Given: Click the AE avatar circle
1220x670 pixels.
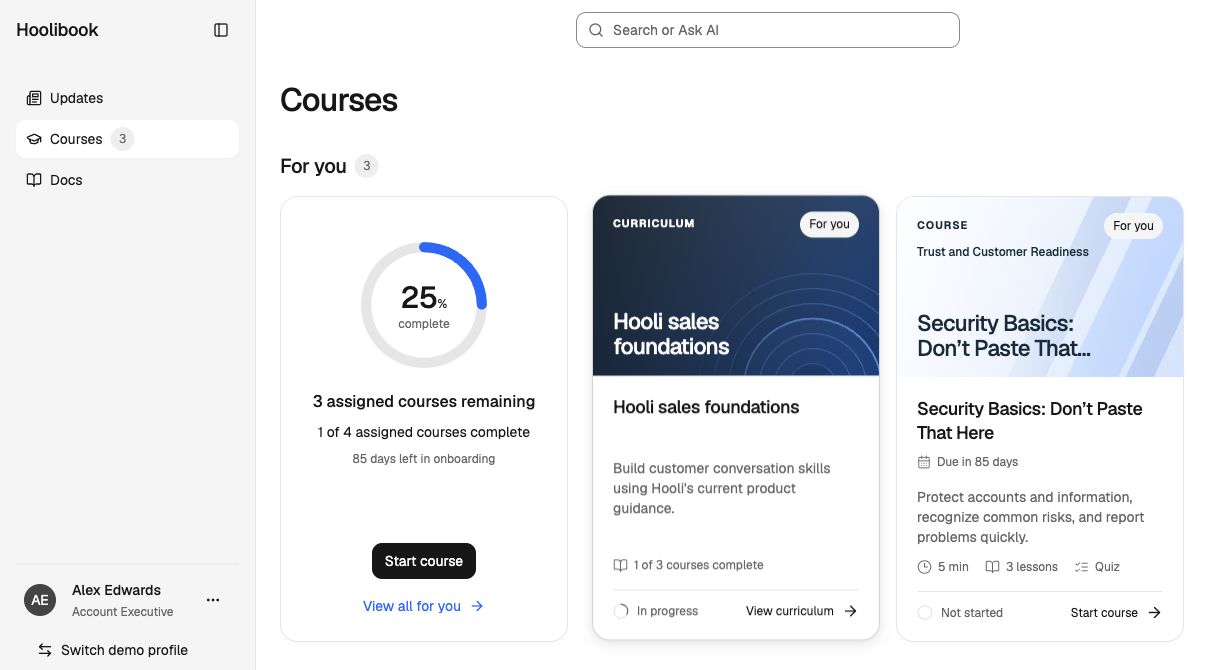Looking at the screenshot, I should pyautogui.click(x=40, y=600).
